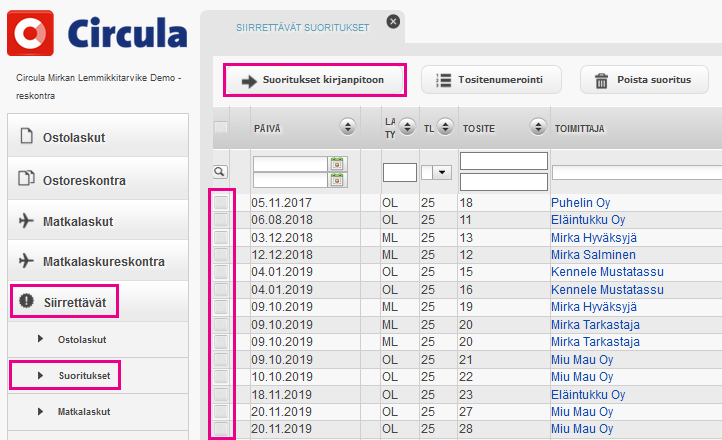The width and height of the screenshot is (722, 440).
Task: Close the Siirrettävät suoritukset tab
Action: tap(393, 21)
